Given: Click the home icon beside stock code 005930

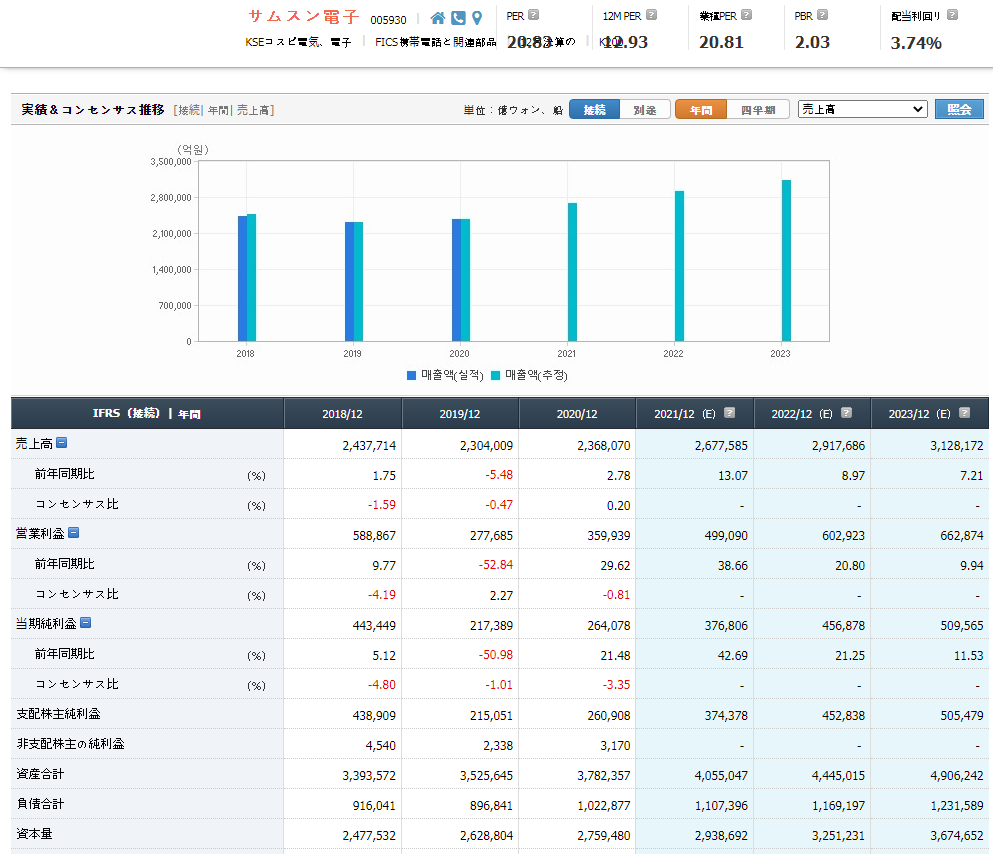Looking at the screenshot, I should pos(438,18).
